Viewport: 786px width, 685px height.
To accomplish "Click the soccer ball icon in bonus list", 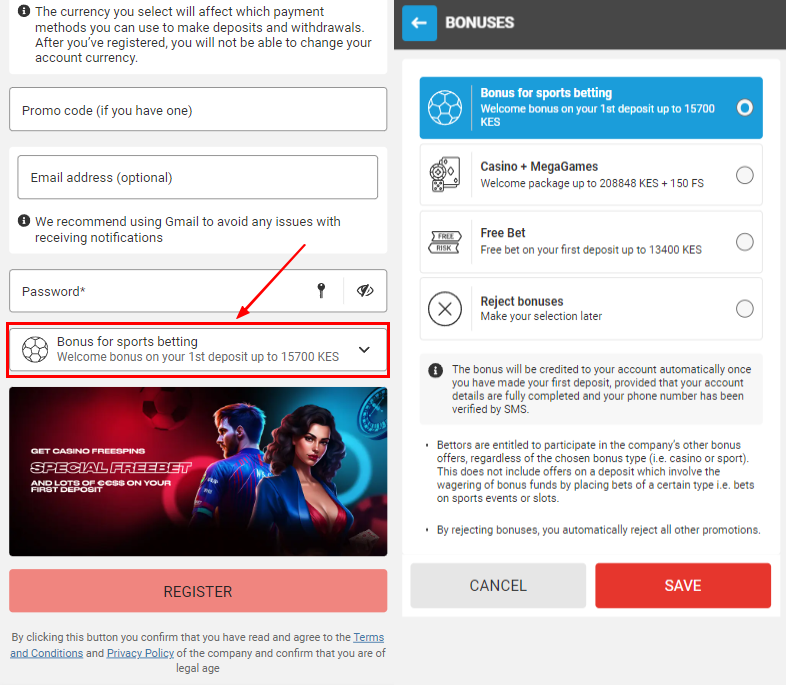I will [x=444, y=107].
